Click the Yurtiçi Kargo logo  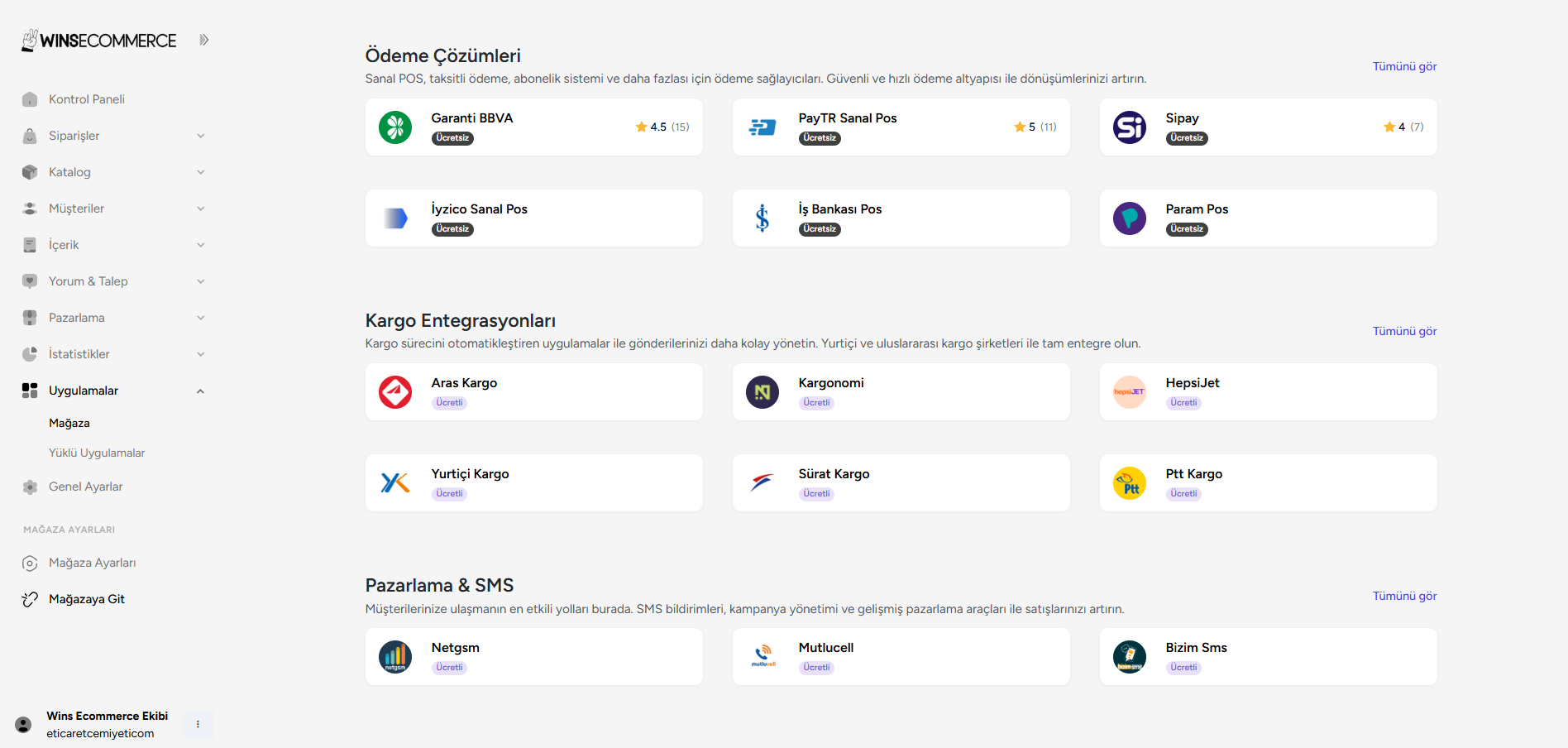click(x=395, y=483)
